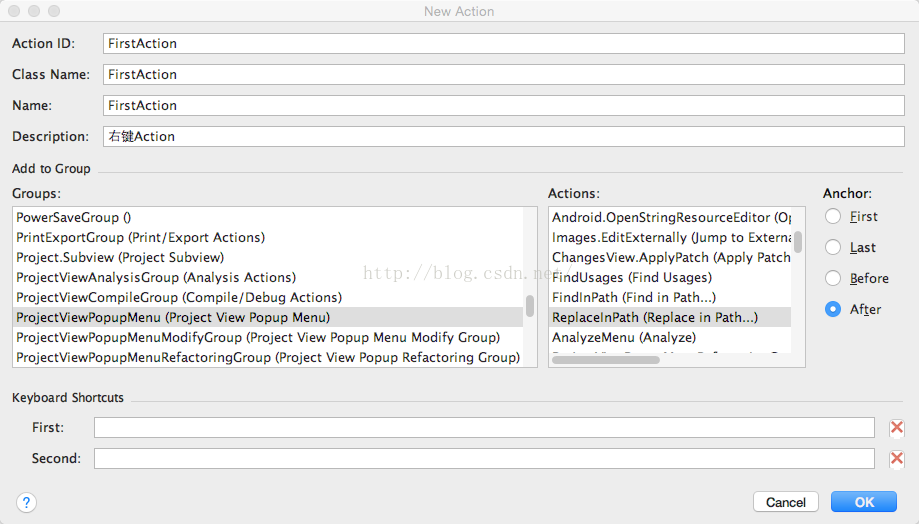Select FindInPath (Find in Path...) action
Screen dimensions: 919x524
point(670,297)
